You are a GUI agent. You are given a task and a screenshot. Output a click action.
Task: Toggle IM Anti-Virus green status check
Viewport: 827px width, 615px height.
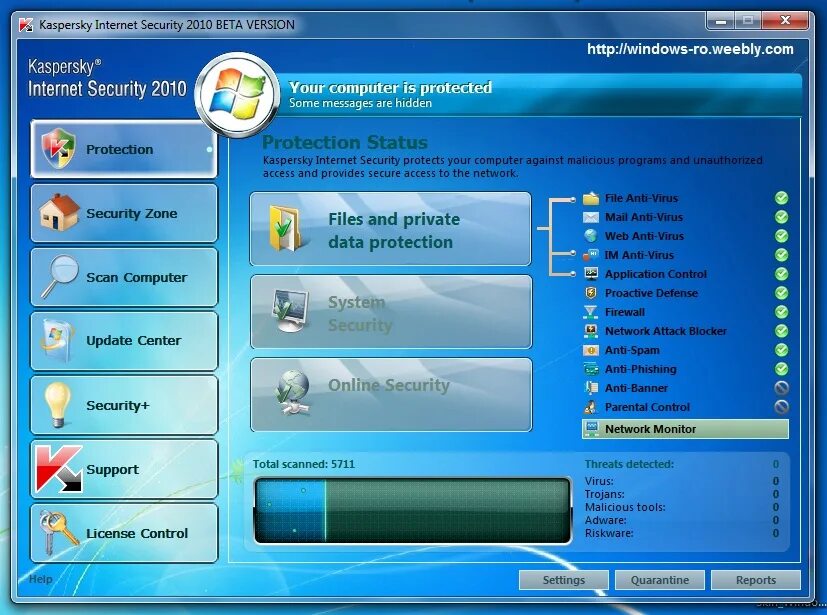tap(781, 255)
